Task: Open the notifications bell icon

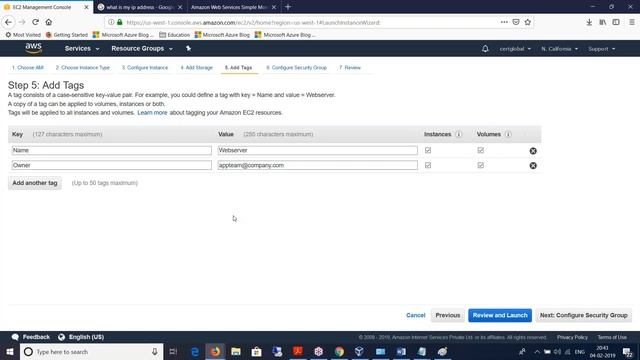Action: pos(485,49)
